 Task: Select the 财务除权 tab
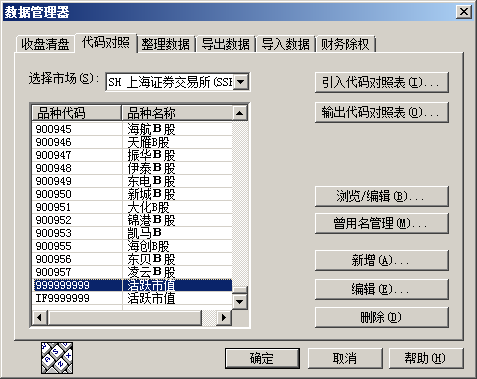(x=345, y=44)
